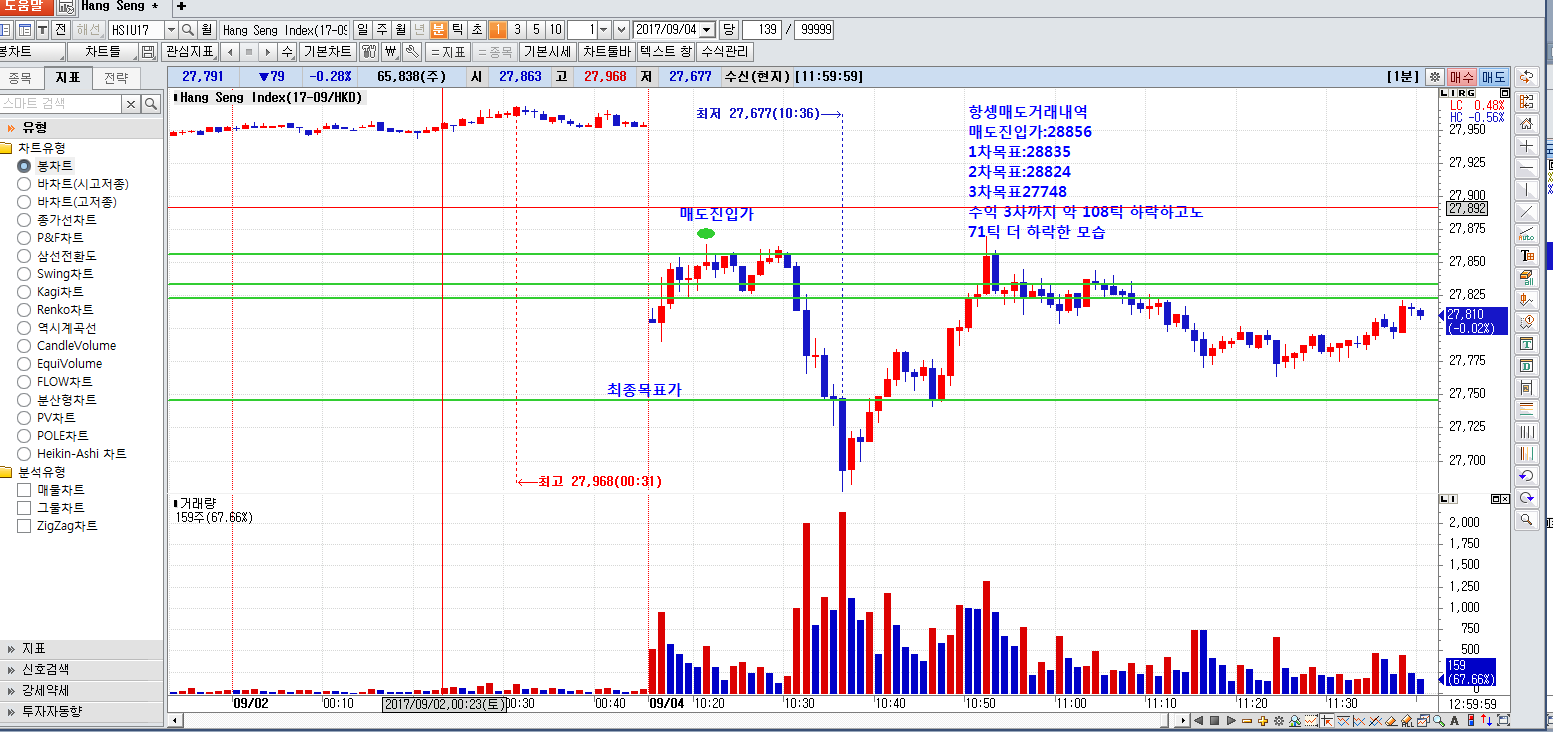Select the 종가선차트 radio button

pyautogui.click(x=24, y=220)
